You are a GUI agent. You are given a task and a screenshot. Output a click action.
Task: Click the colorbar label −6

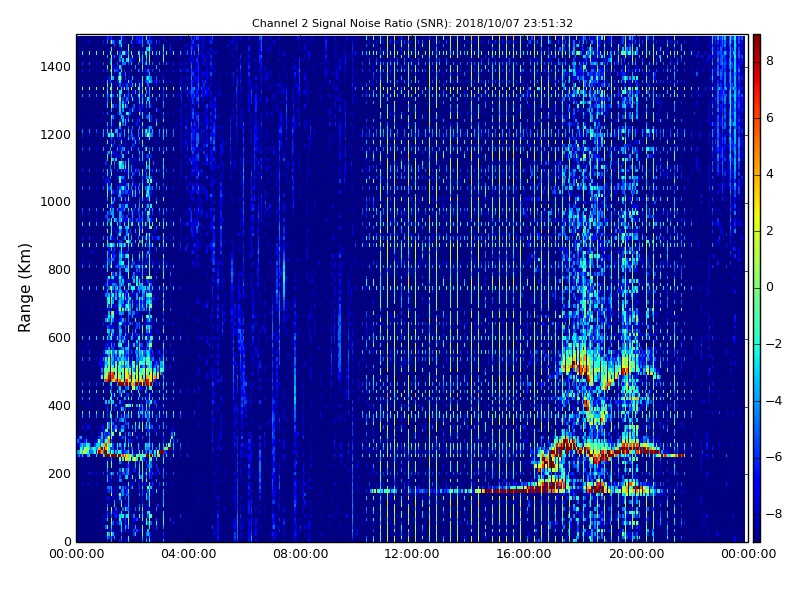click(773, 457)
